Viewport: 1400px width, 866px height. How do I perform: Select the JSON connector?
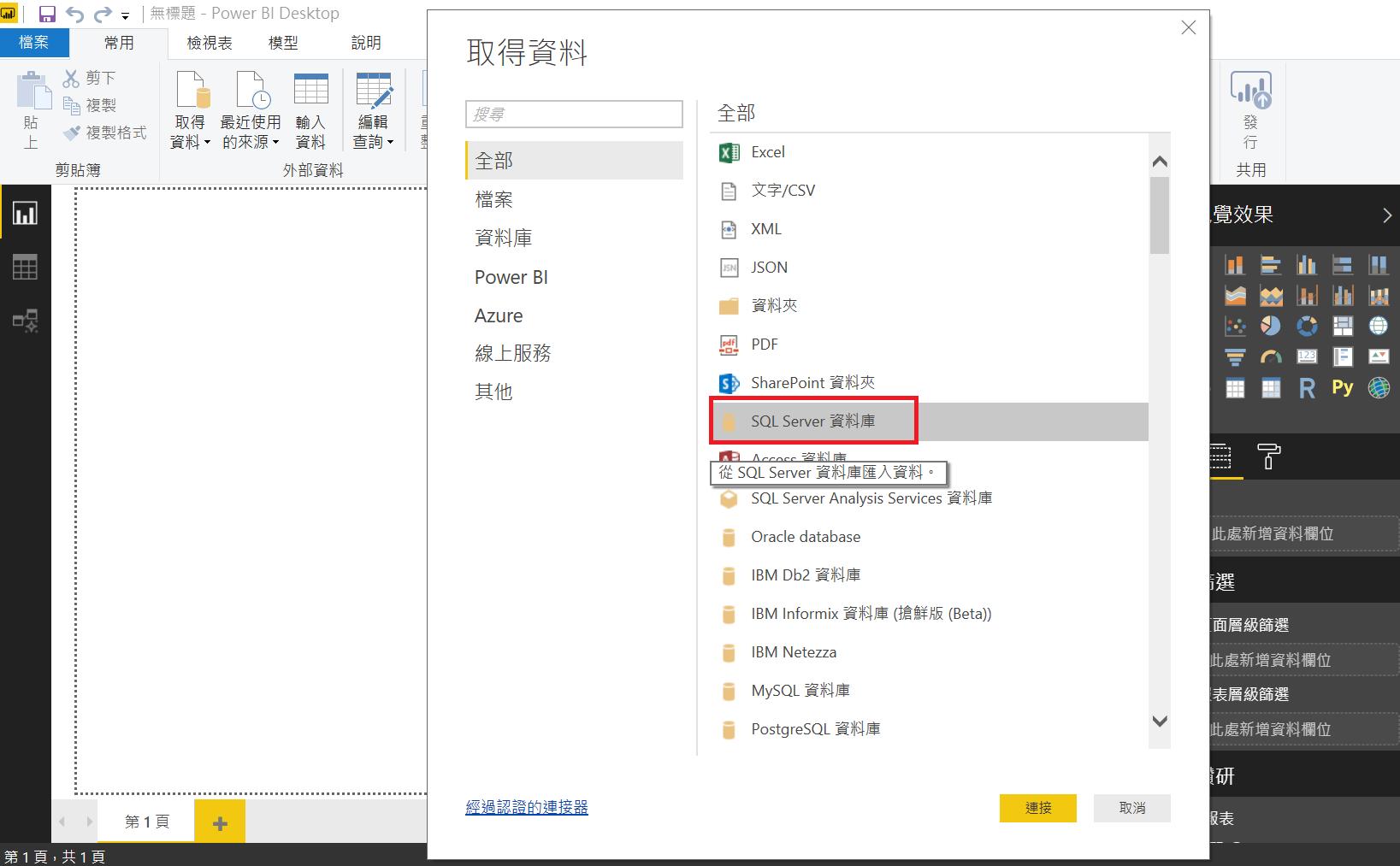pos(929,268)
